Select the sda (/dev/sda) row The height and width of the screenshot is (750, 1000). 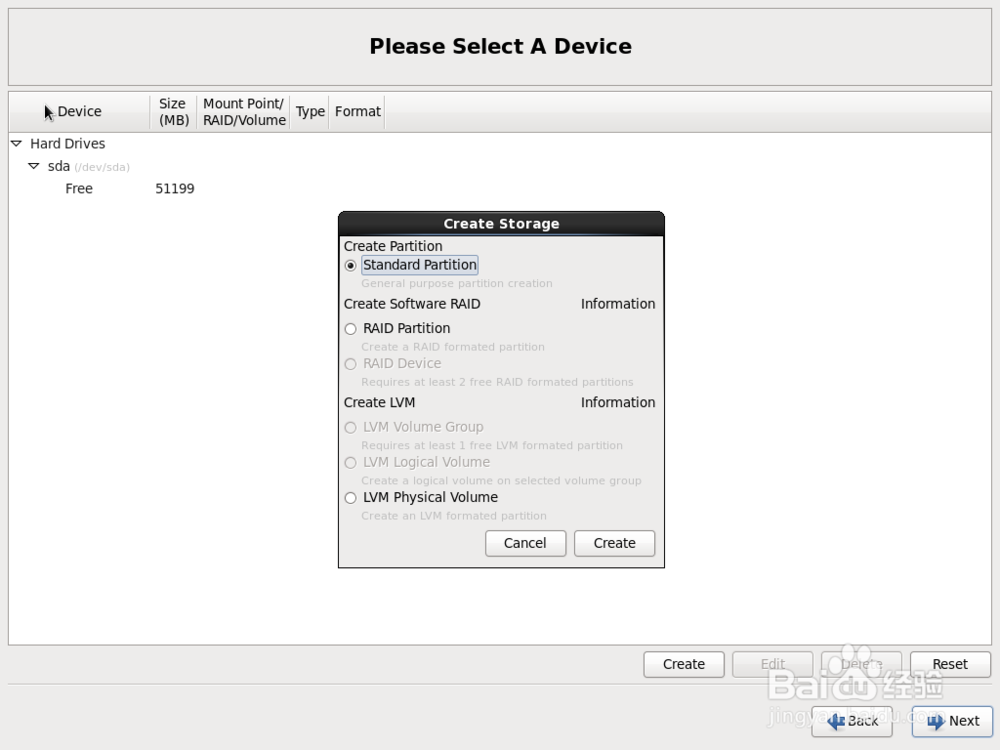click(500, 166)
